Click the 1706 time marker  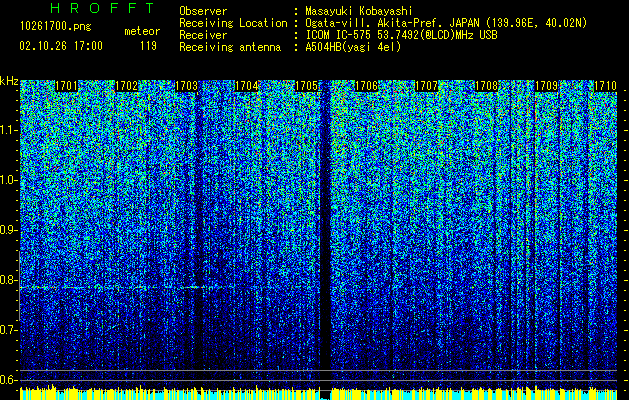(x=366, y=86)
